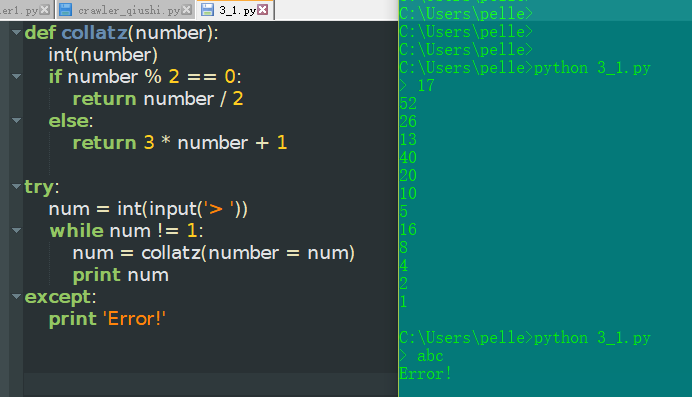Click the terminal output value '13'
This screenshot has height=397, width=692.
point(408,140)
